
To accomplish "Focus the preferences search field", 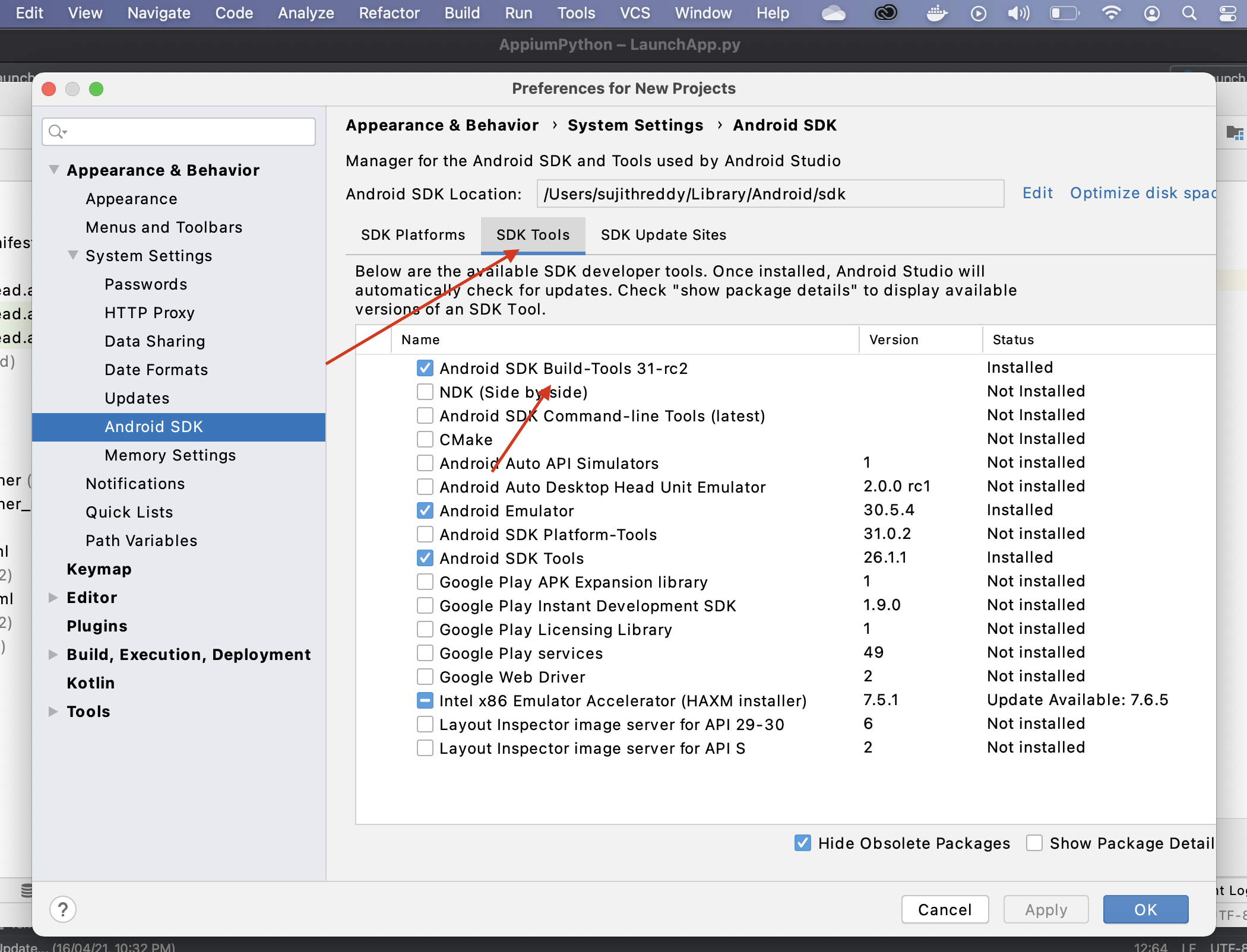I will [179, 132].
